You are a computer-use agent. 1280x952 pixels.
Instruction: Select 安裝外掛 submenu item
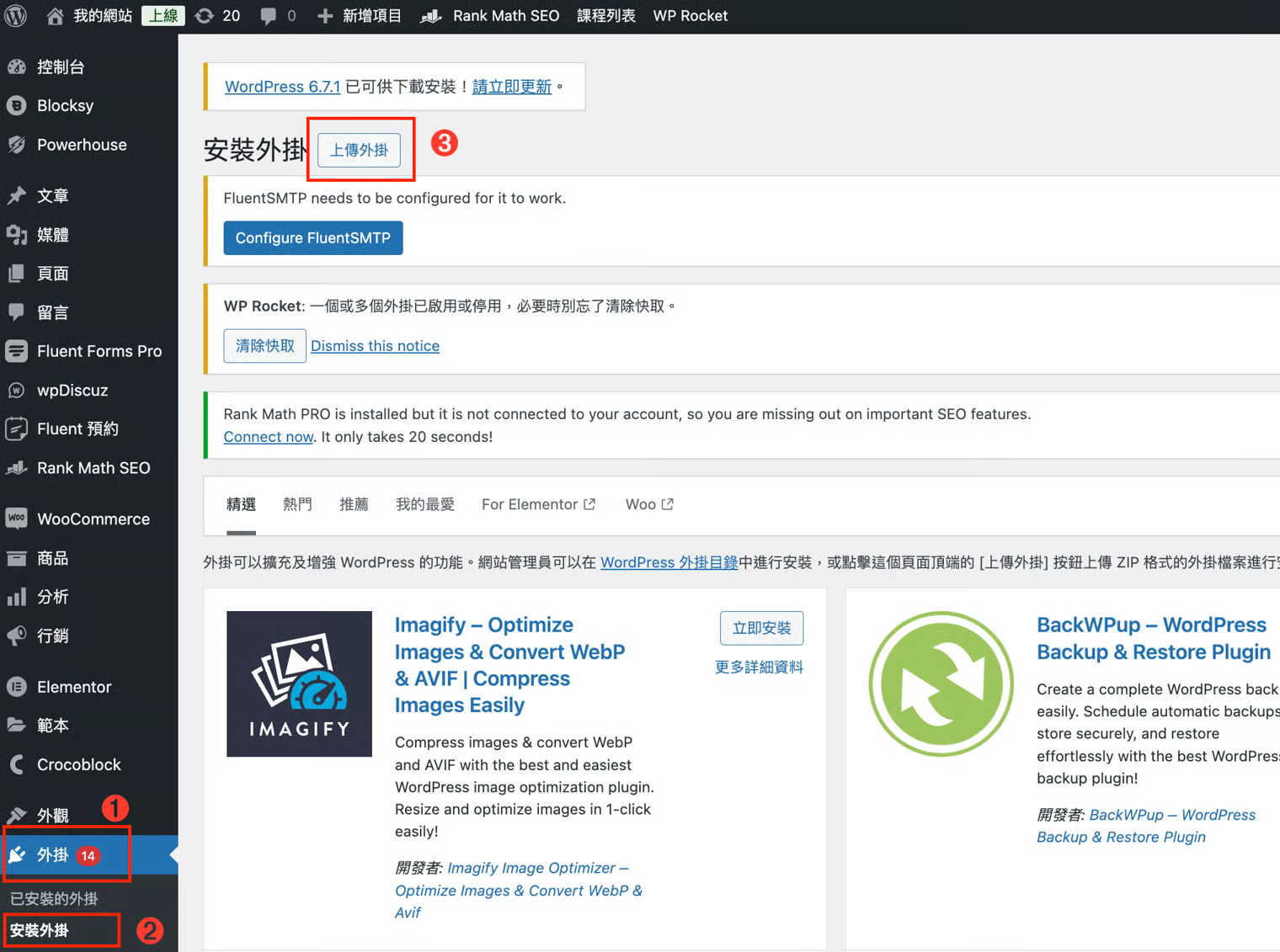(39, 931)
